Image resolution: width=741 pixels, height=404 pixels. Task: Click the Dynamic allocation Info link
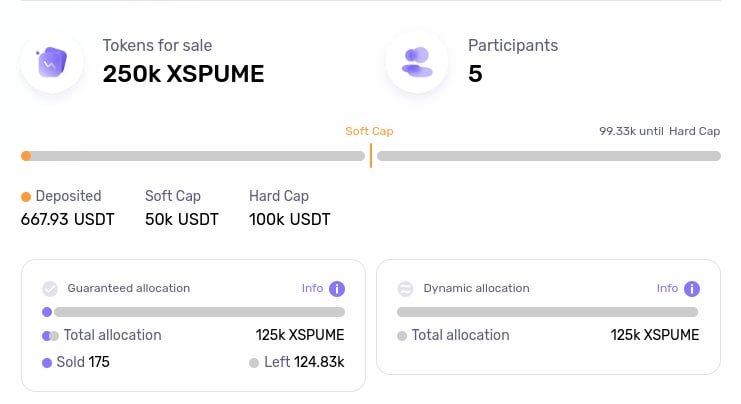point(667,288)
